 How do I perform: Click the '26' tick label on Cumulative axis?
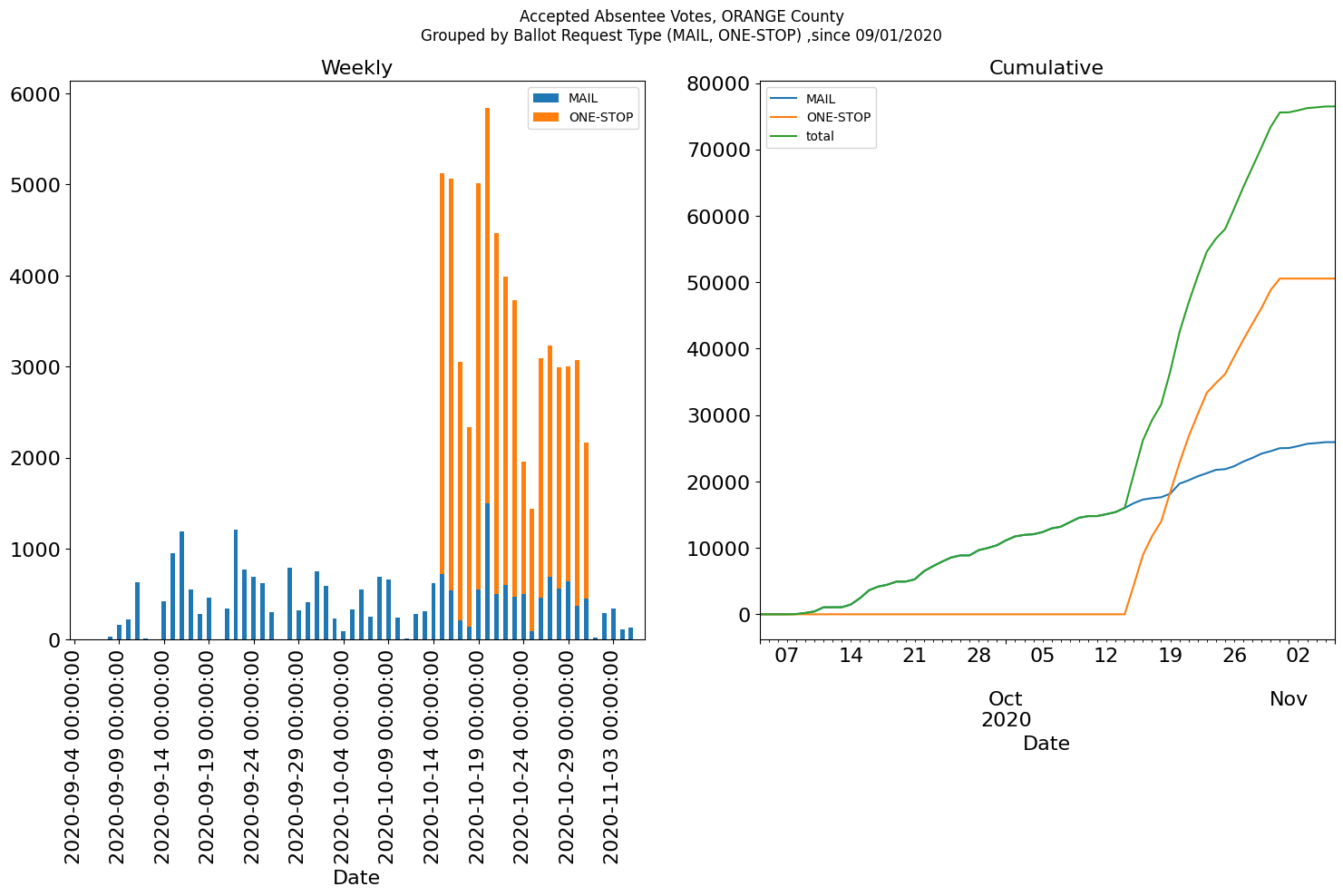1234,655
